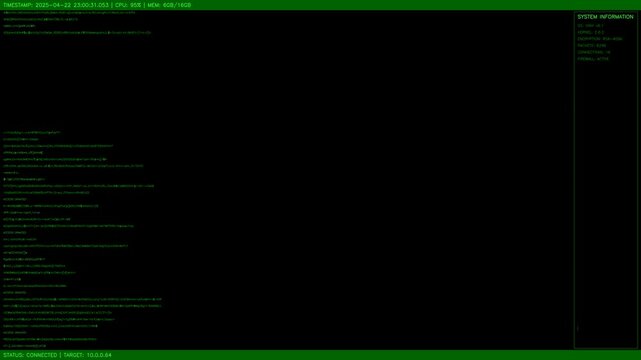Screen dimensions: 641x360
Task: Click the TIMESTAMP 2025-04-22 readout
Action: (x=56, y=5)
